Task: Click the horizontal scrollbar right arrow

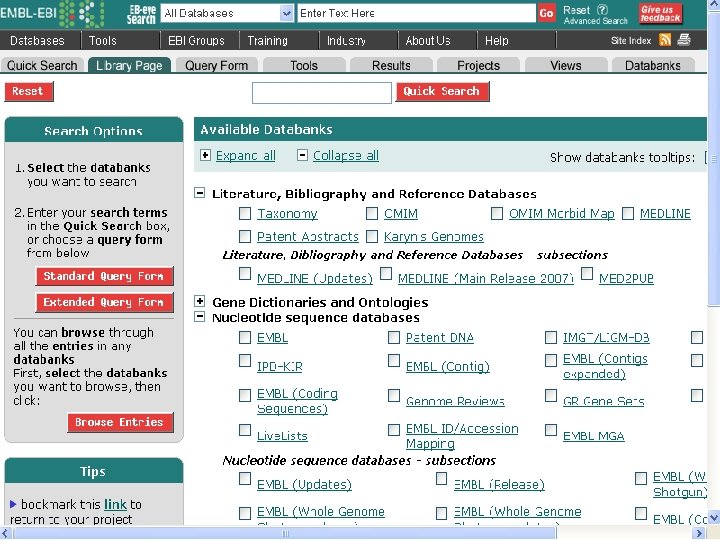Action: tap(700, 533)
